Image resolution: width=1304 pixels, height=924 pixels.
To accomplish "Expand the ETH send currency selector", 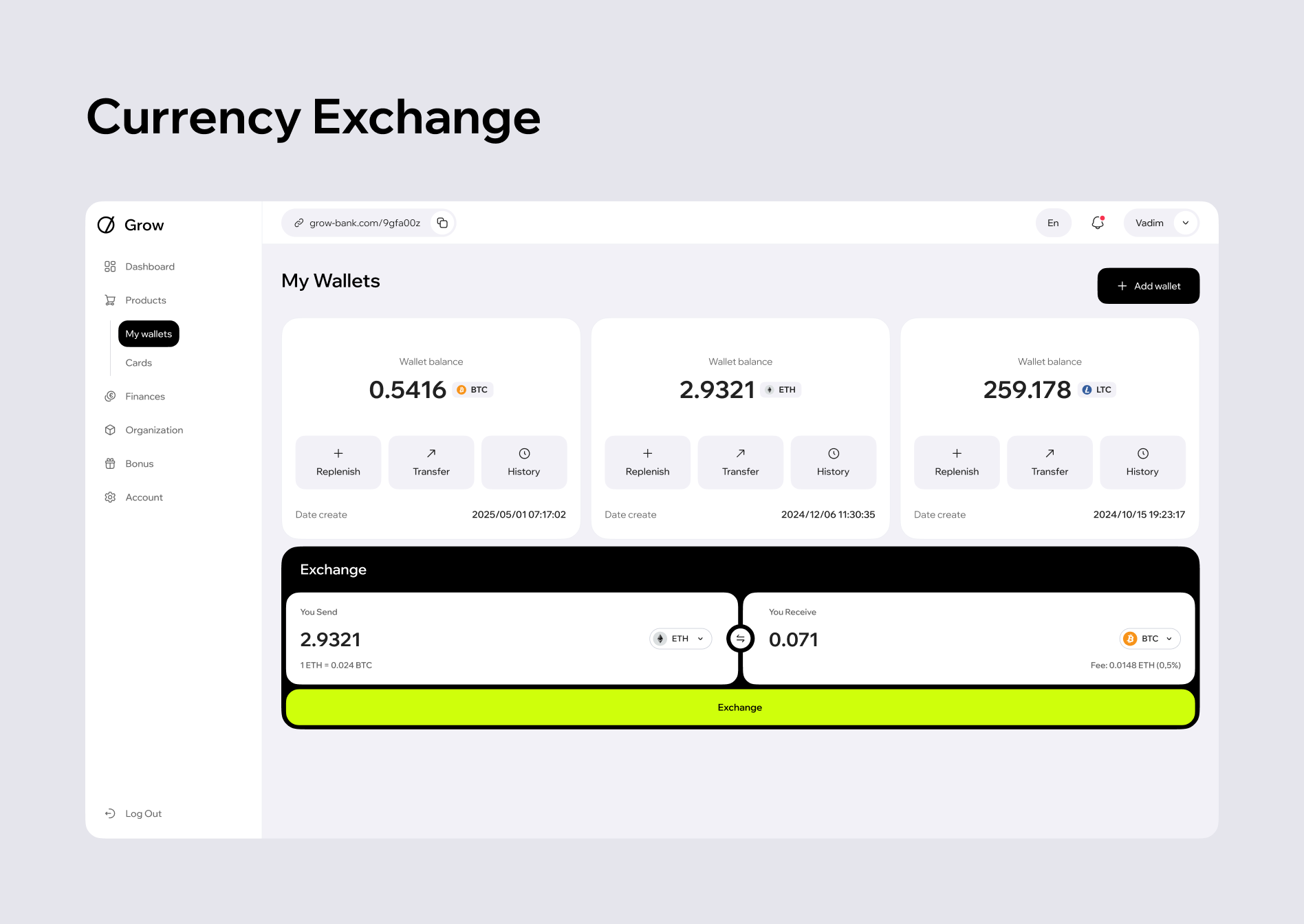I will (680, 639).
